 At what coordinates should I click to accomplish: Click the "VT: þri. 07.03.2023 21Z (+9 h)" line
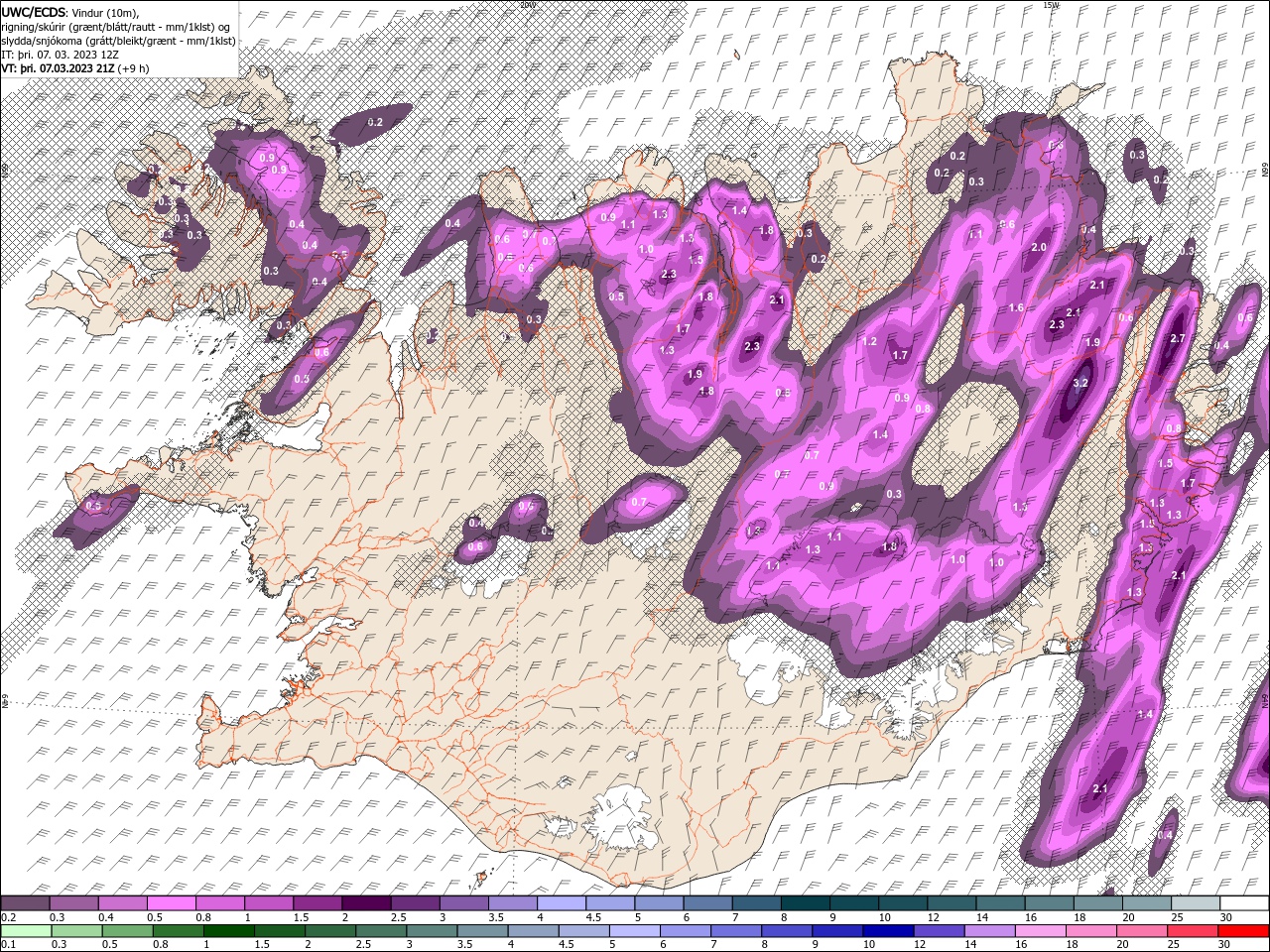pos(75,68)
